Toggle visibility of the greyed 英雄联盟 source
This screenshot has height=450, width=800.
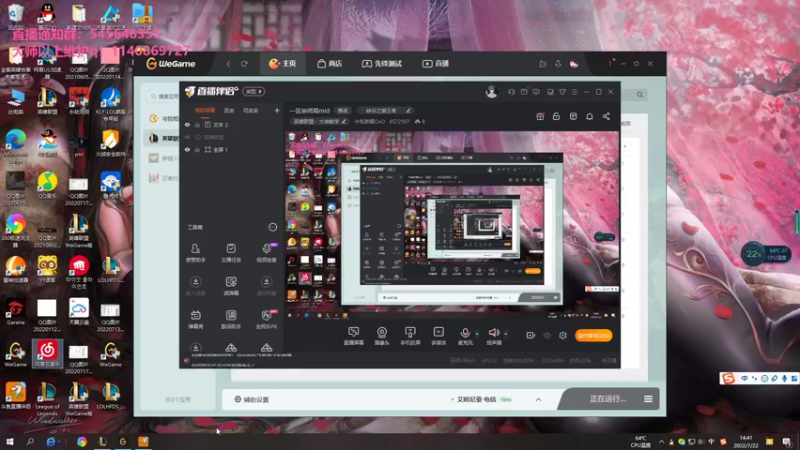click(x=187, y=137)
